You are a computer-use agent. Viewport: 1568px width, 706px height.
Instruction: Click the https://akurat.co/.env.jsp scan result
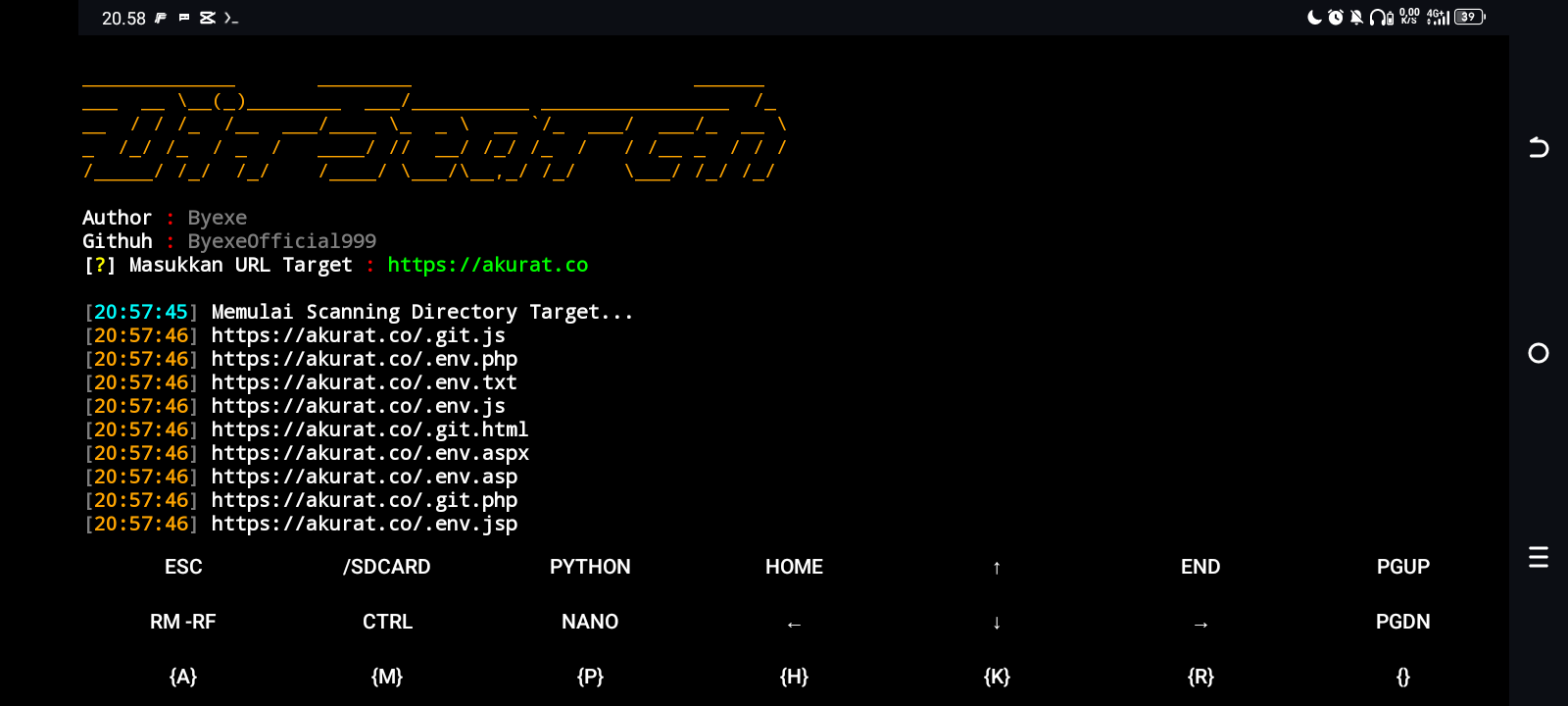coord(365,524)
